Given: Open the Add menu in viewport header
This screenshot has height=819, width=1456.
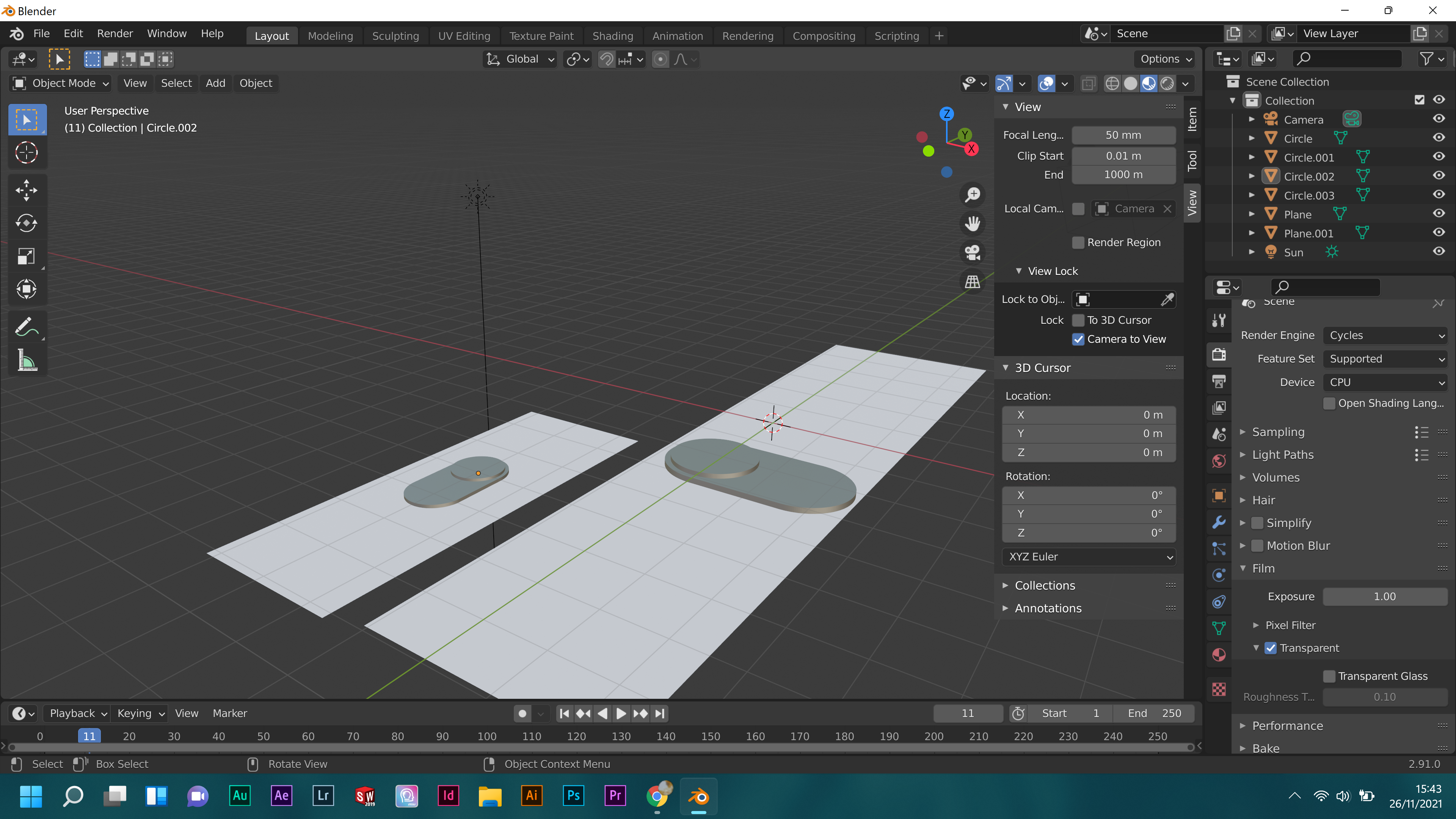Looking at the screenshot, I should (215, 84).
